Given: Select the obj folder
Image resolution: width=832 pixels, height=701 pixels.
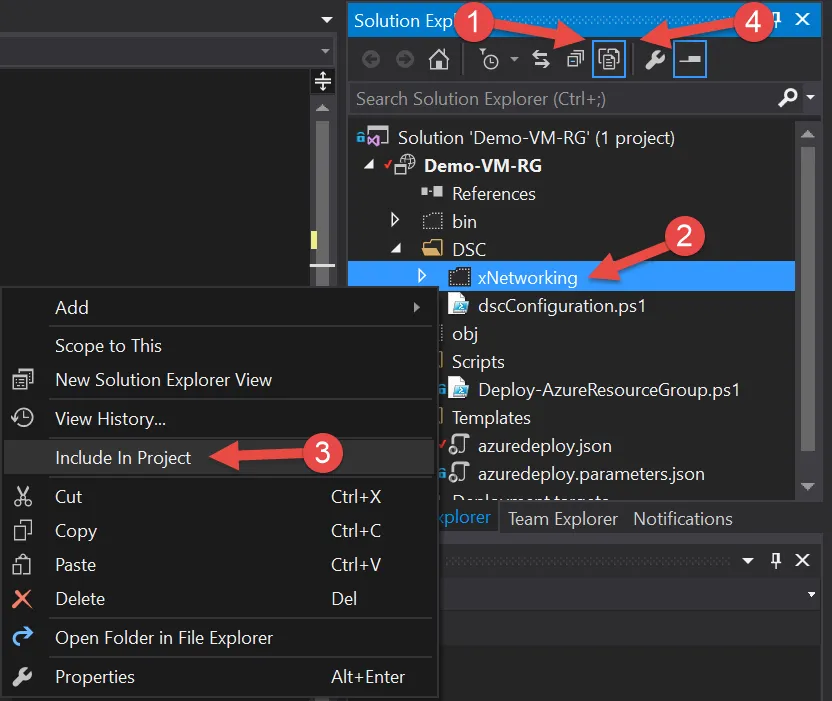Looking at the screenshot, I should coord(465,334).
